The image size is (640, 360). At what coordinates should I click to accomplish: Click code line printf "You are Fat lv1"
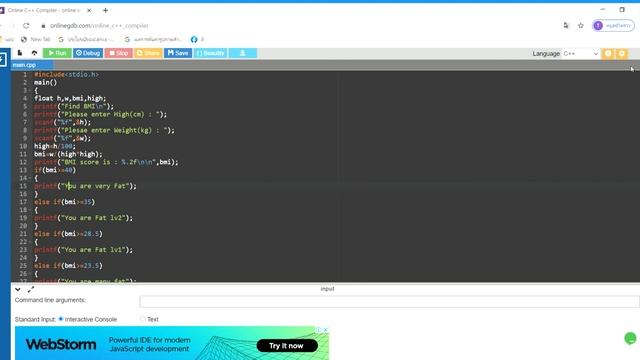coord(84,250)
